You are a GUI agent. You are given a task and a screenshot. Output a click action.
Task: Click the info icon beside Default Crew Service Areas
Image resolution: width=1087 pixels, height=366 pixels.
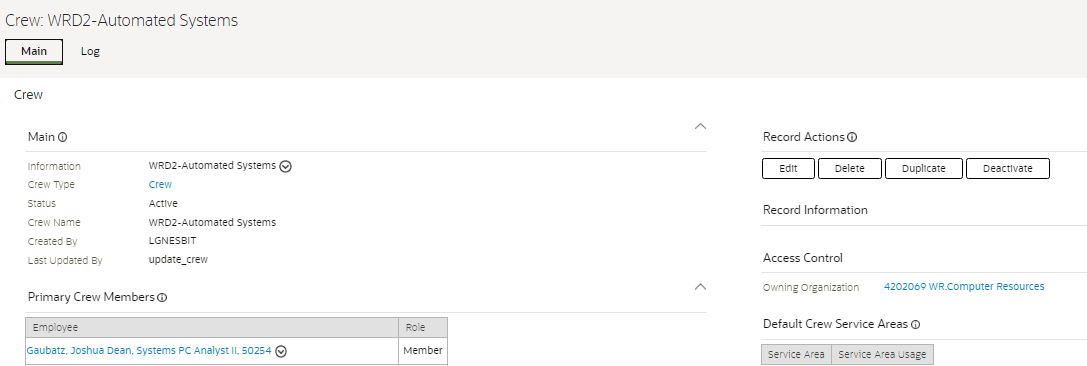point(915,324)
